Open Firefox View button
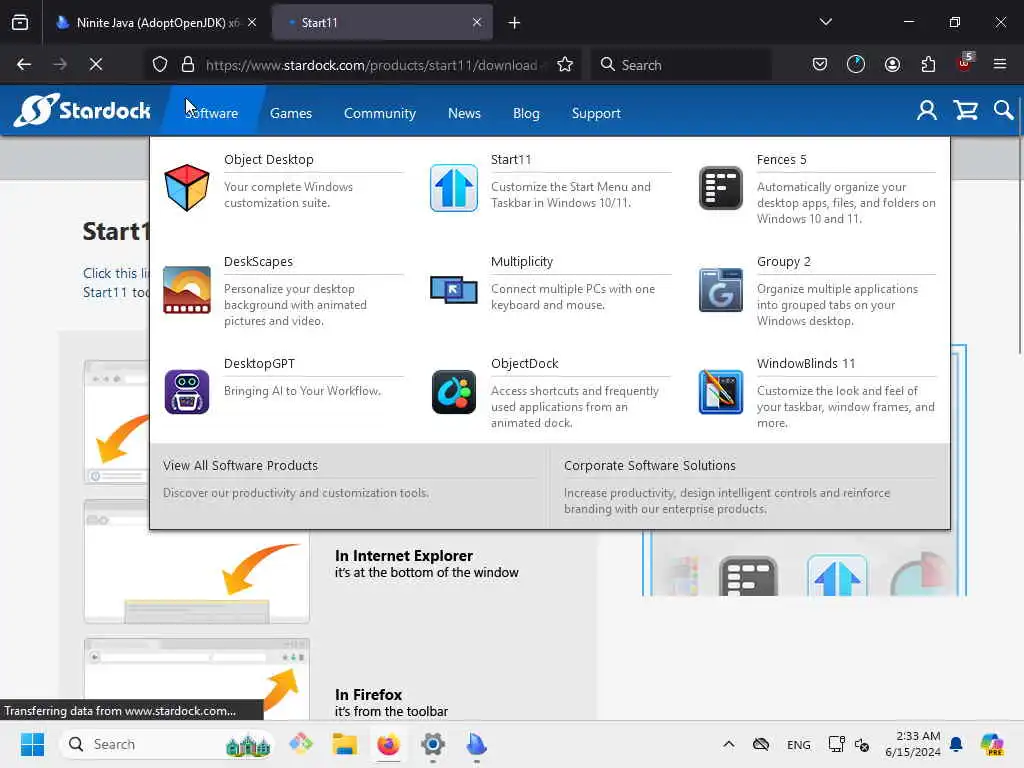Viewport: 1024px width, 768px height. [20, 22]
